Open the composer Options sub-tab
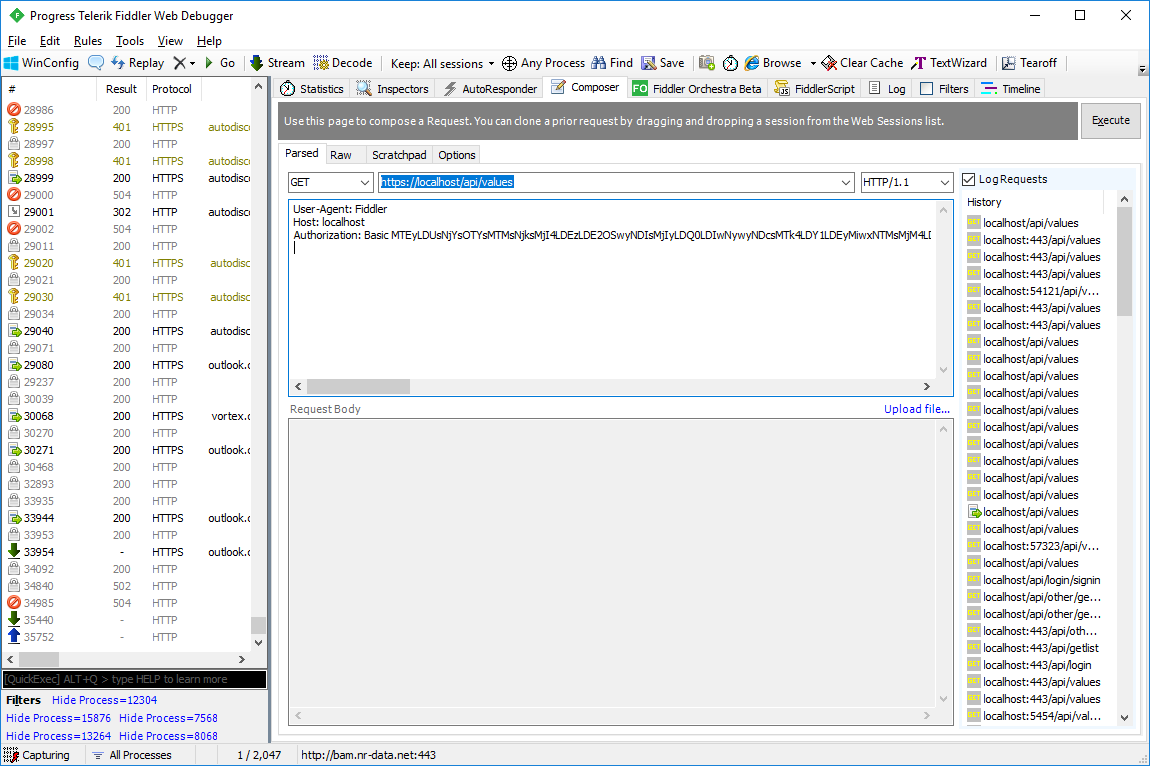 [x=457, y=155]
